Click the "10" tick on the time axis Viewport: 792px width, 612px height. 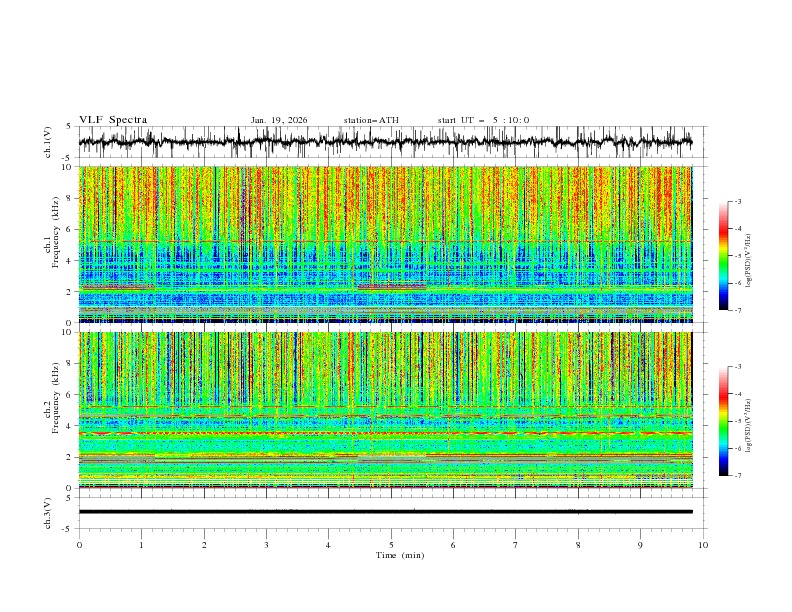[x=703, y=545]
